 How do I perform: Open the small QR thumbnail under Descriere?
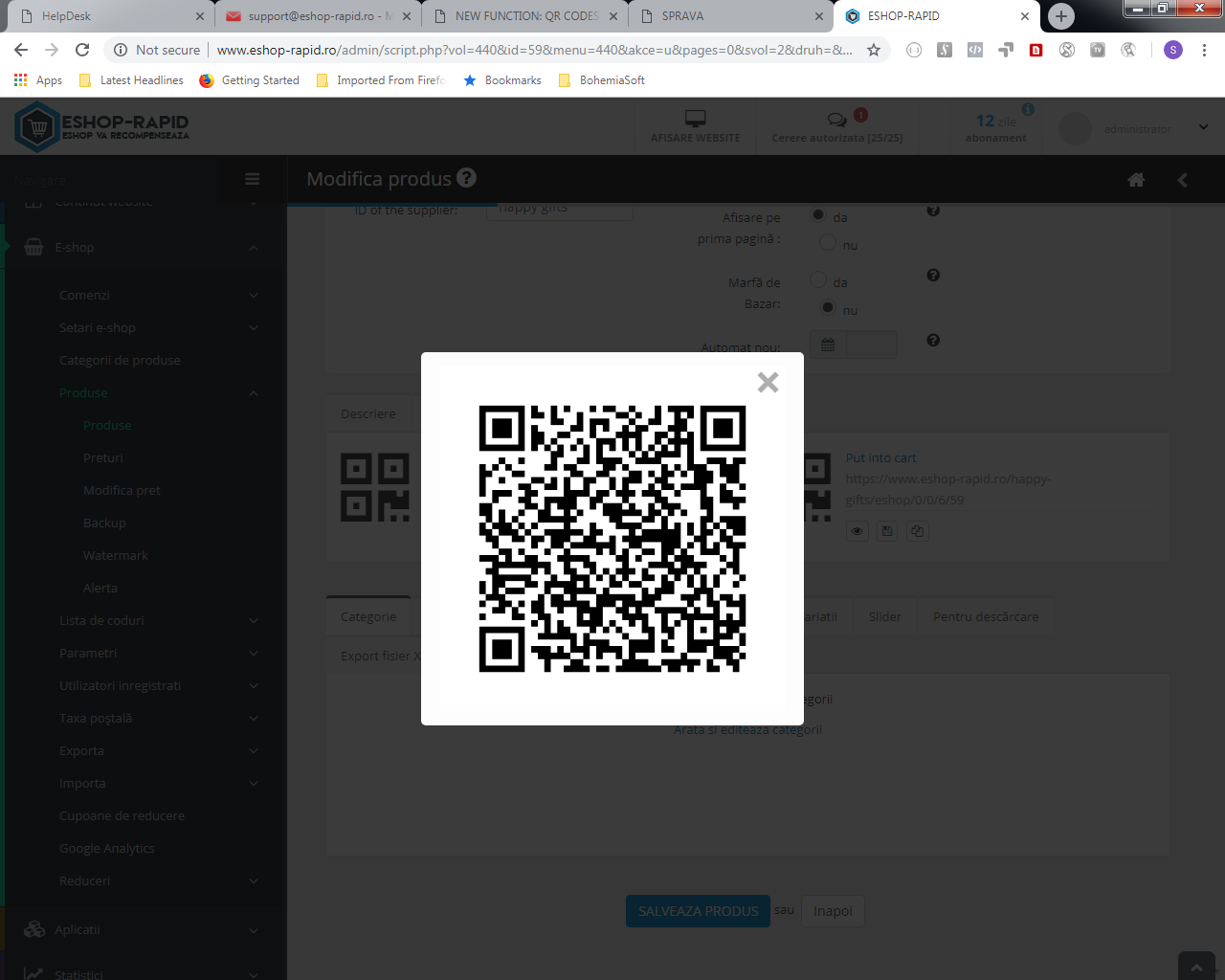[x=375, y=488]
